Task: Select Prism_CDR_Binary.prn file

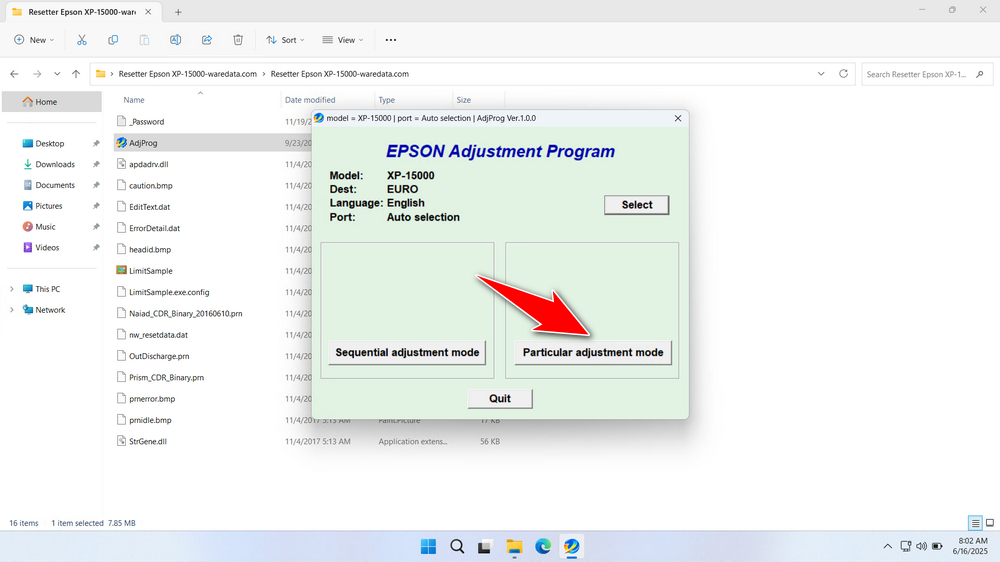Action: (166, 377)
